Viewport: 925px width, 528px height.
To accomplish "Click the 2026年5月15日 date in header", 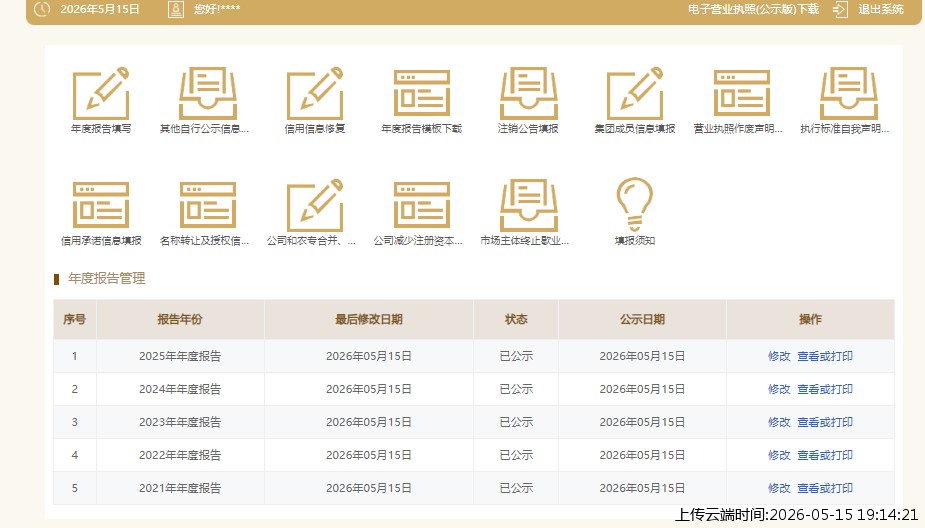I will click(x=100, y=9).
